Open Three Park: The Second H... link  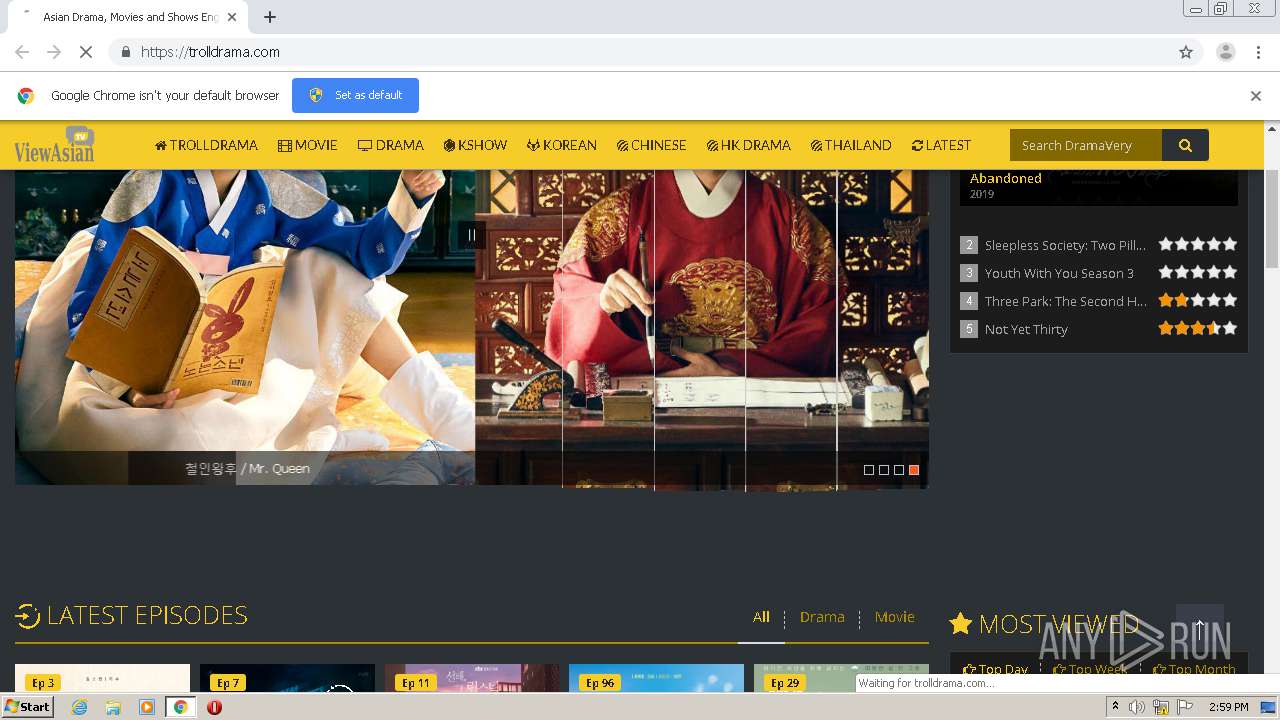click(x=1066, y=301)
